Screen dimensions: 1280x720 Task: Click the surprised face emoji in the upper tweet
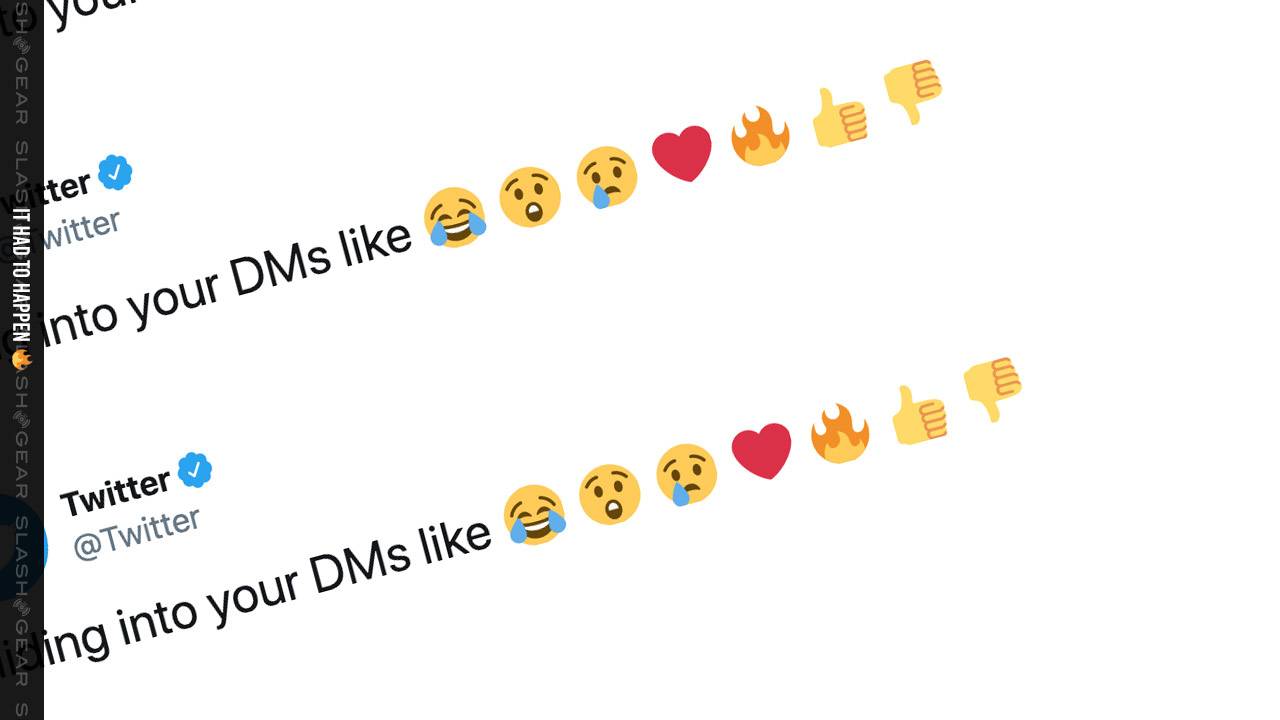click(x=530, y=196)
